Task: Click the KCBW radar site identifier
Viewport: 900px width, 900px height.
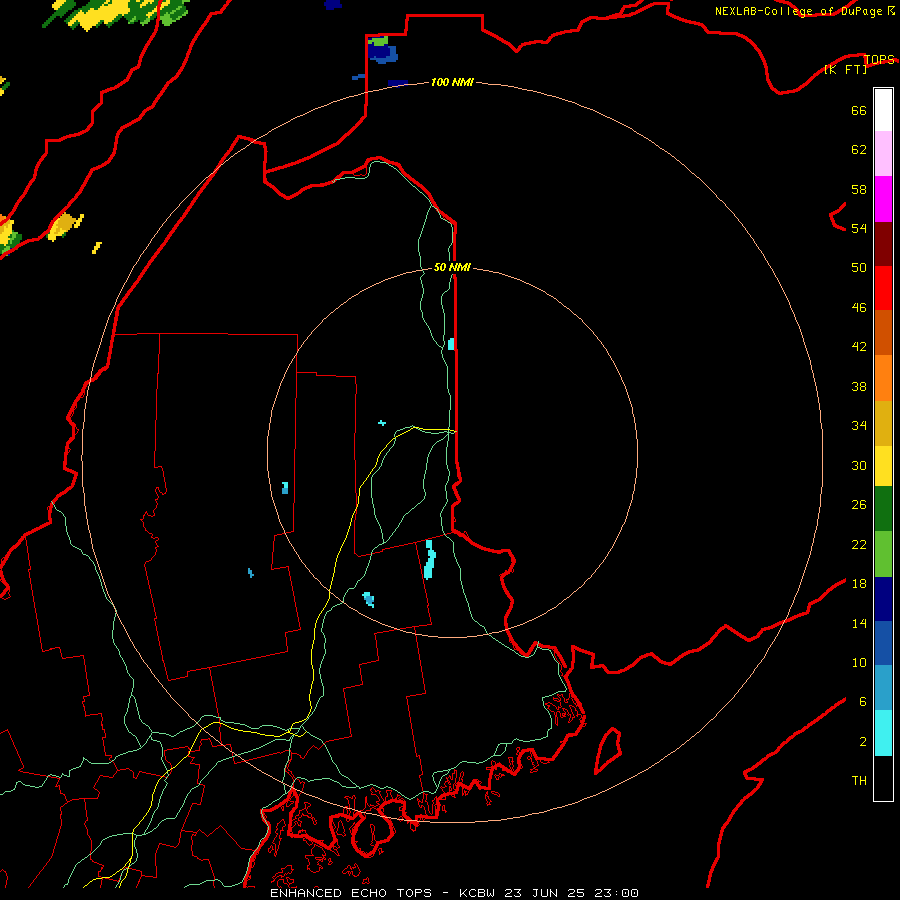Action: coord(479,893)
